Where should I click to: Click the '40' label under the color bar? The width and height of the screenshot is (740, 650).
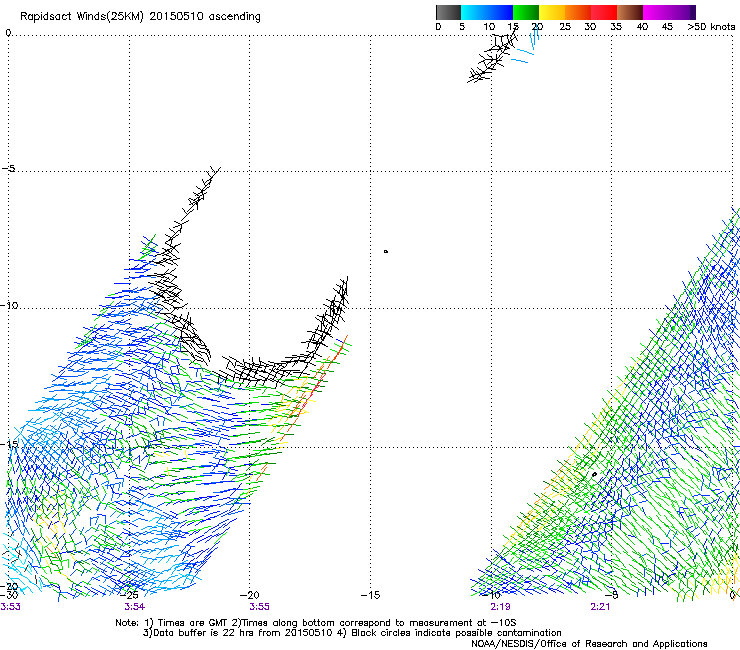click(x=642, y=27)
